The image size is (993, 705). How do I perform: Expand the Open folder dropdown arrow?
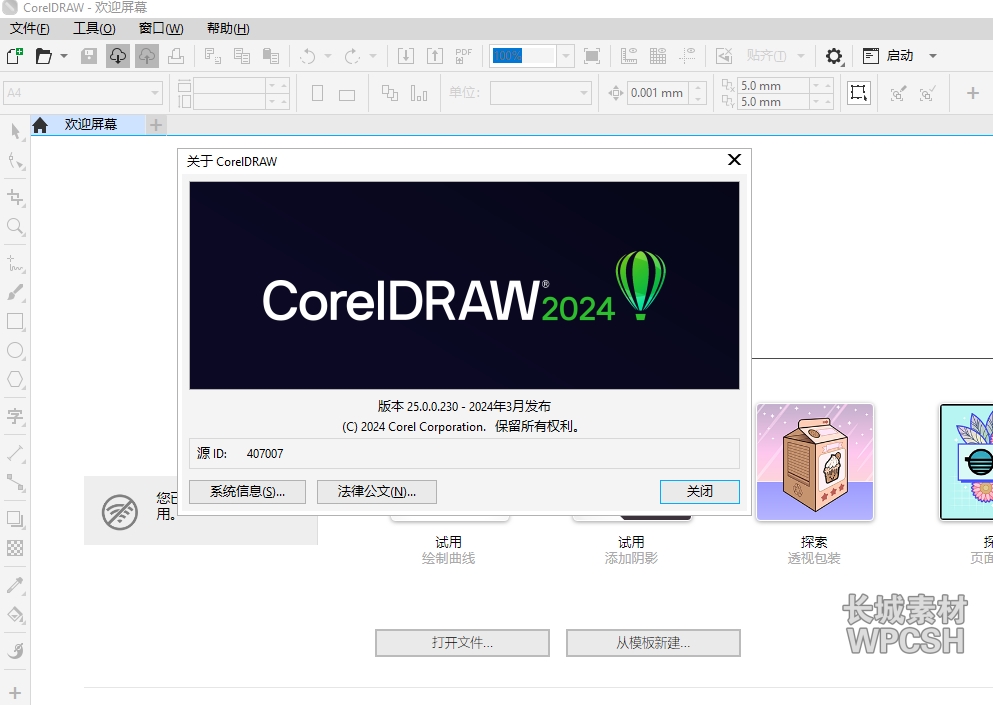click(63, 56)
